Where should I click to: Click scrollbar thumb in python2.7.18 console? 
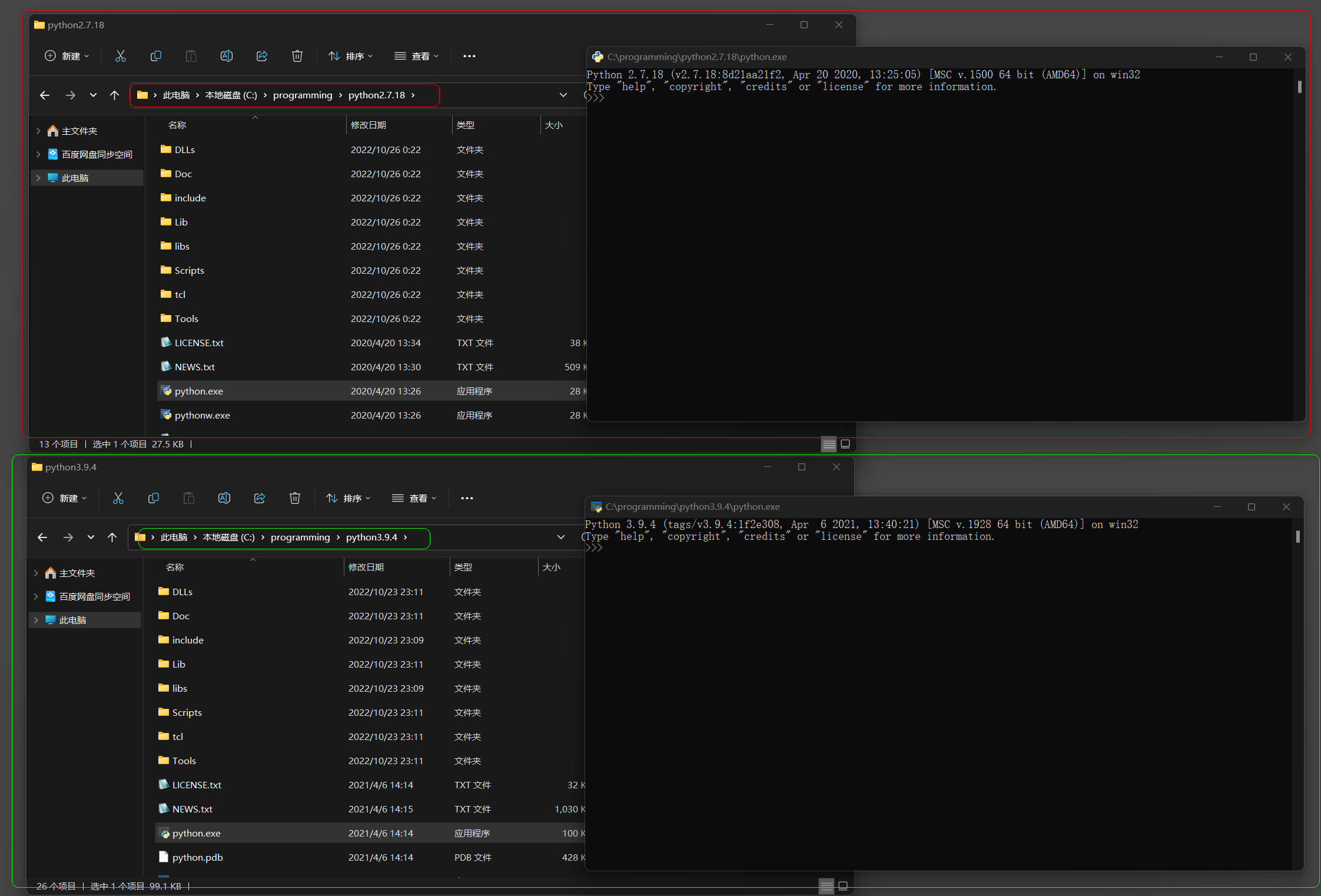click(x=1300, y=87)
